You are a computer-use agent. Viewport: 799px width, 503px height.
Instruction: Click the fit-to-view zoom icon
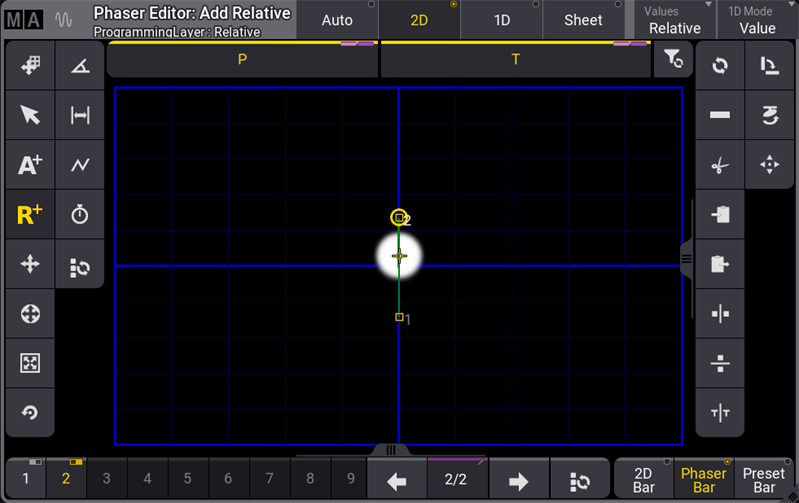pos(30,364)
